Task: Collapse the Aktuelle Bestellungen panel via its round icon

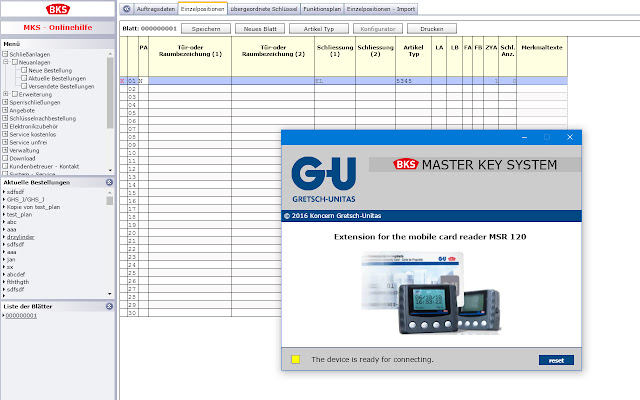Action: (x=109, y=182)
